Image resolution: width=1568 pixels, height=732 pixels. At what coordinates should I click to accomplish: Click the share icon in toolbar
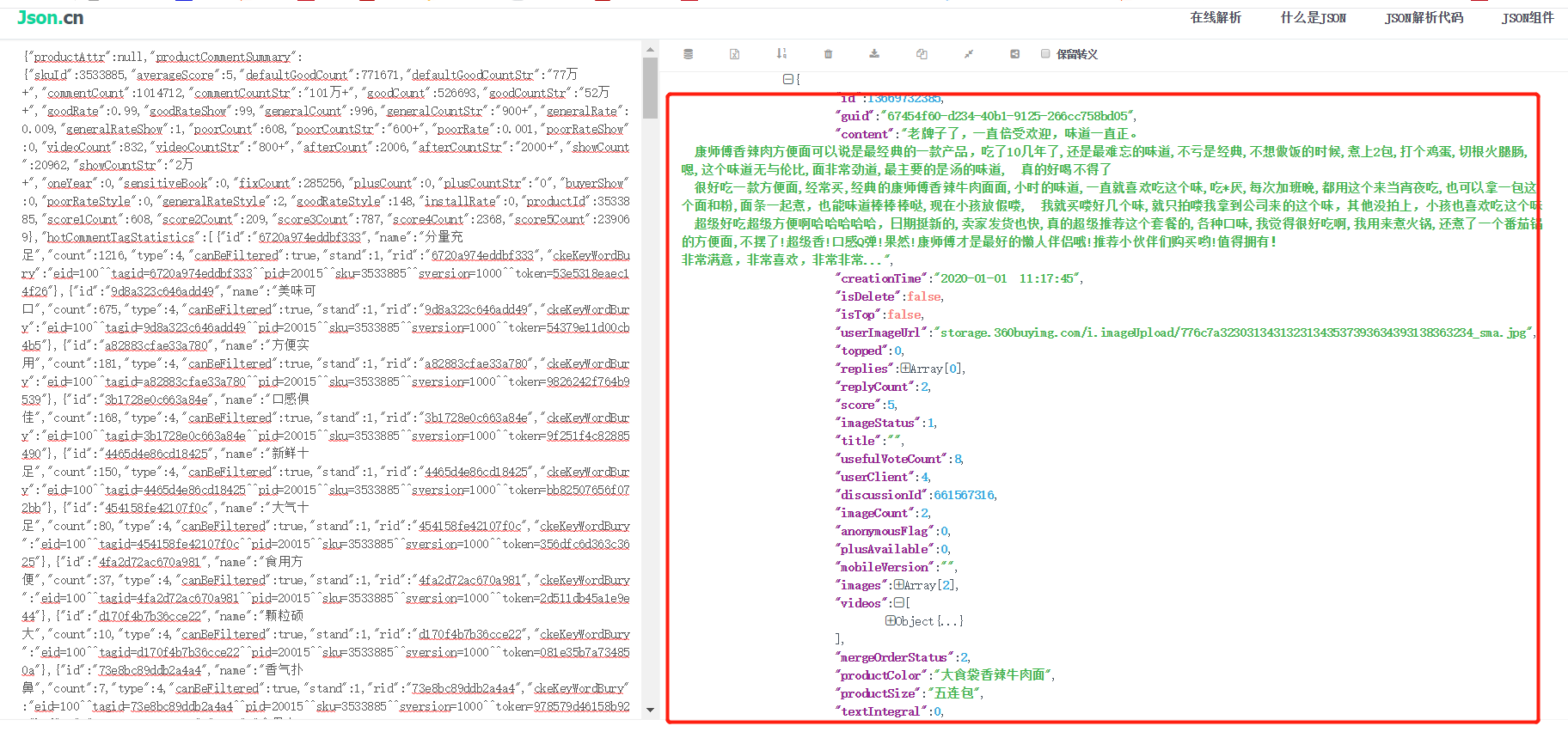(1015, 54)
